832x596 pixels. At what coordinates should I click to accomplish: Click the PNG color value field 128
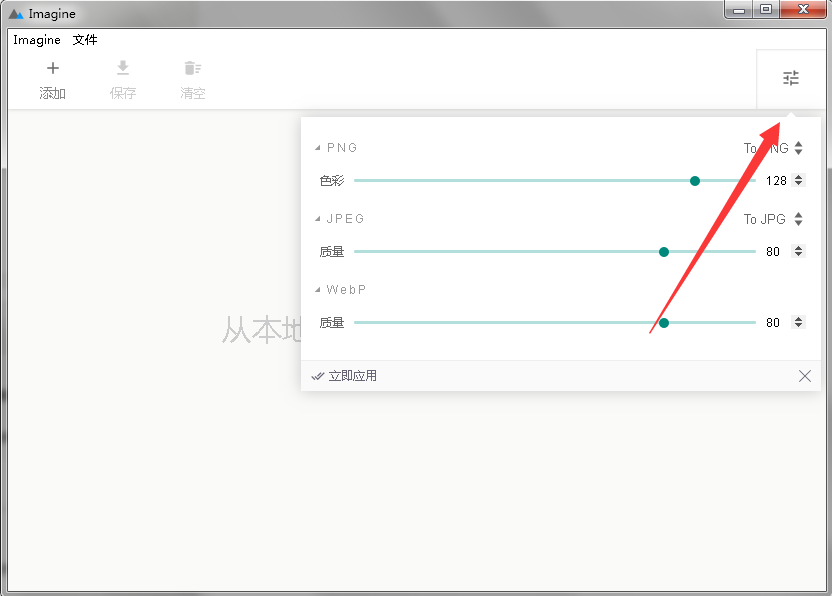pyautogui.click(x=776, y=181)
